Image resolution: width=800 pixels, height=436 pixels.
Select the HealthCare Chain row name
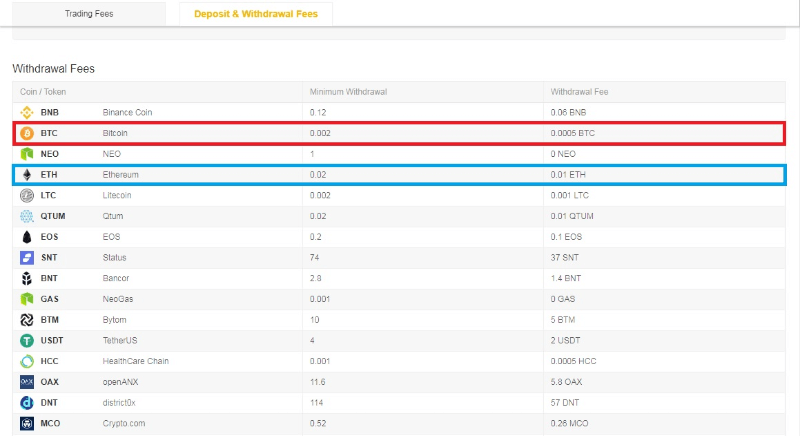click(135, 361)
